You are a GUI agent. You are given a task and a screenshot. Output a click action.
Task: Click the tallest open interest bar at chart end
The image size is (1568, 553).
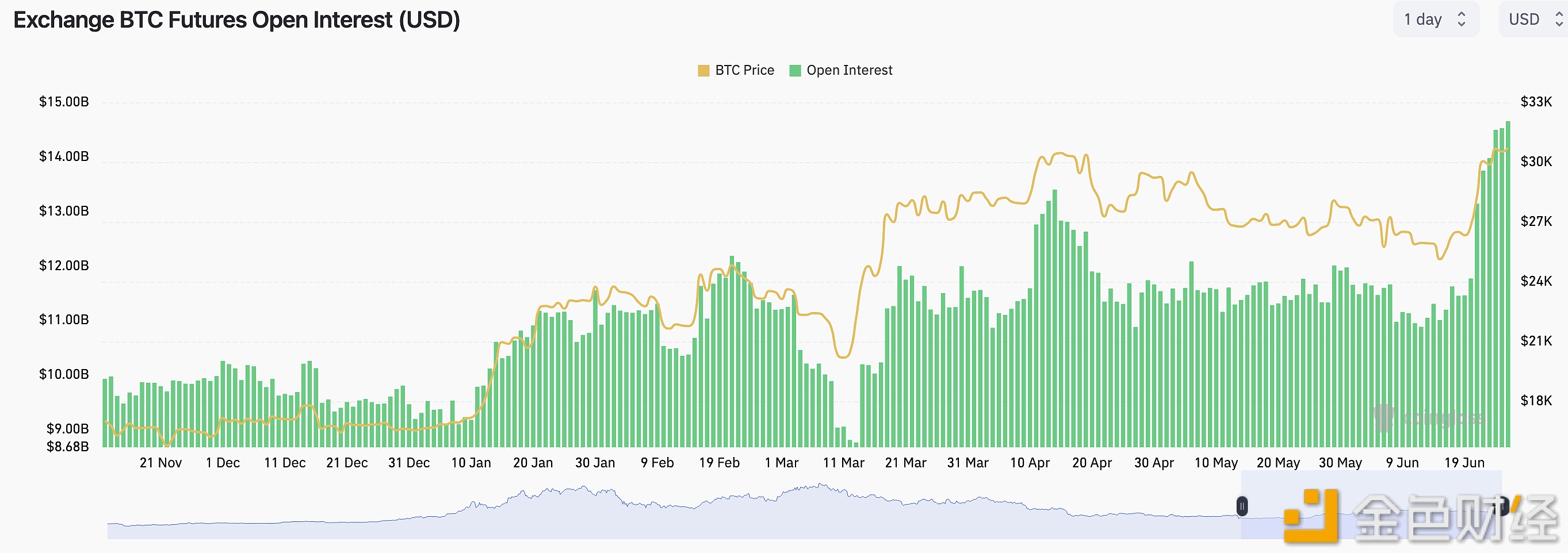[1508, 284]
